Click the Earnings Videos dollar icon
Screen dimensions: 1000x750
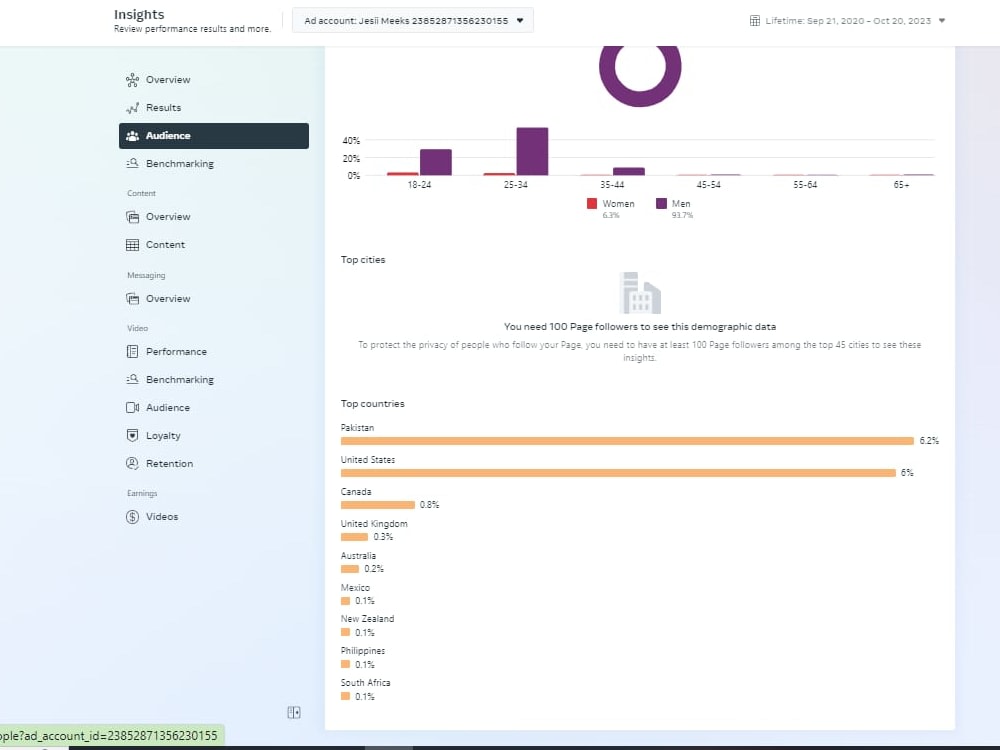[x=132, y=517]
